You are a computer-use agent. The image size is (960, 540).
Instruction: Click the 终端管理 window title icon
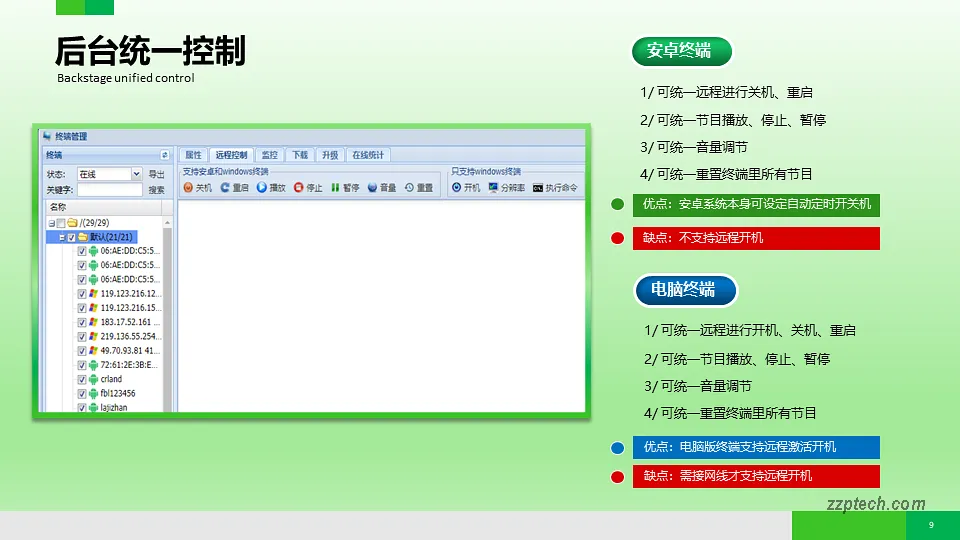click(x=47, y=136)
